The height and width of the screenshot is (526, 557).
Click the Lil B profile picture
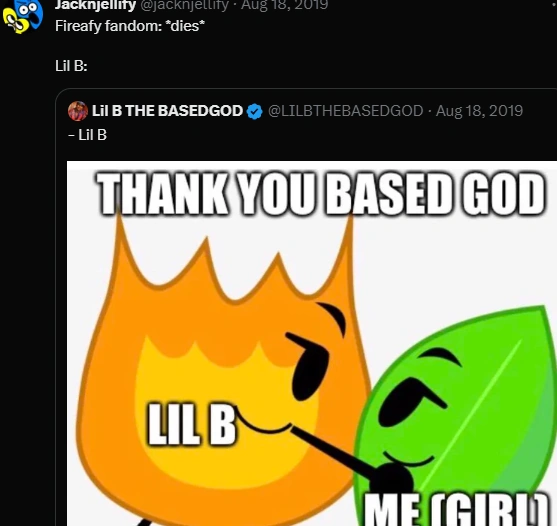pos(78,111)
